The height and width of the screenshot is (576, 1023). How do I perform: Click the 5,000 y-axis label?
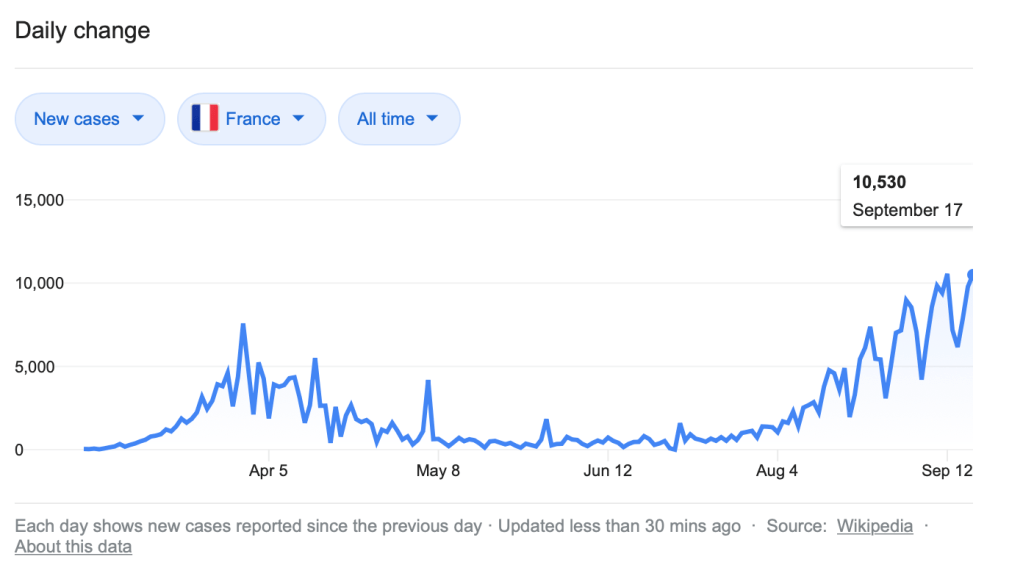pos(44,367)
